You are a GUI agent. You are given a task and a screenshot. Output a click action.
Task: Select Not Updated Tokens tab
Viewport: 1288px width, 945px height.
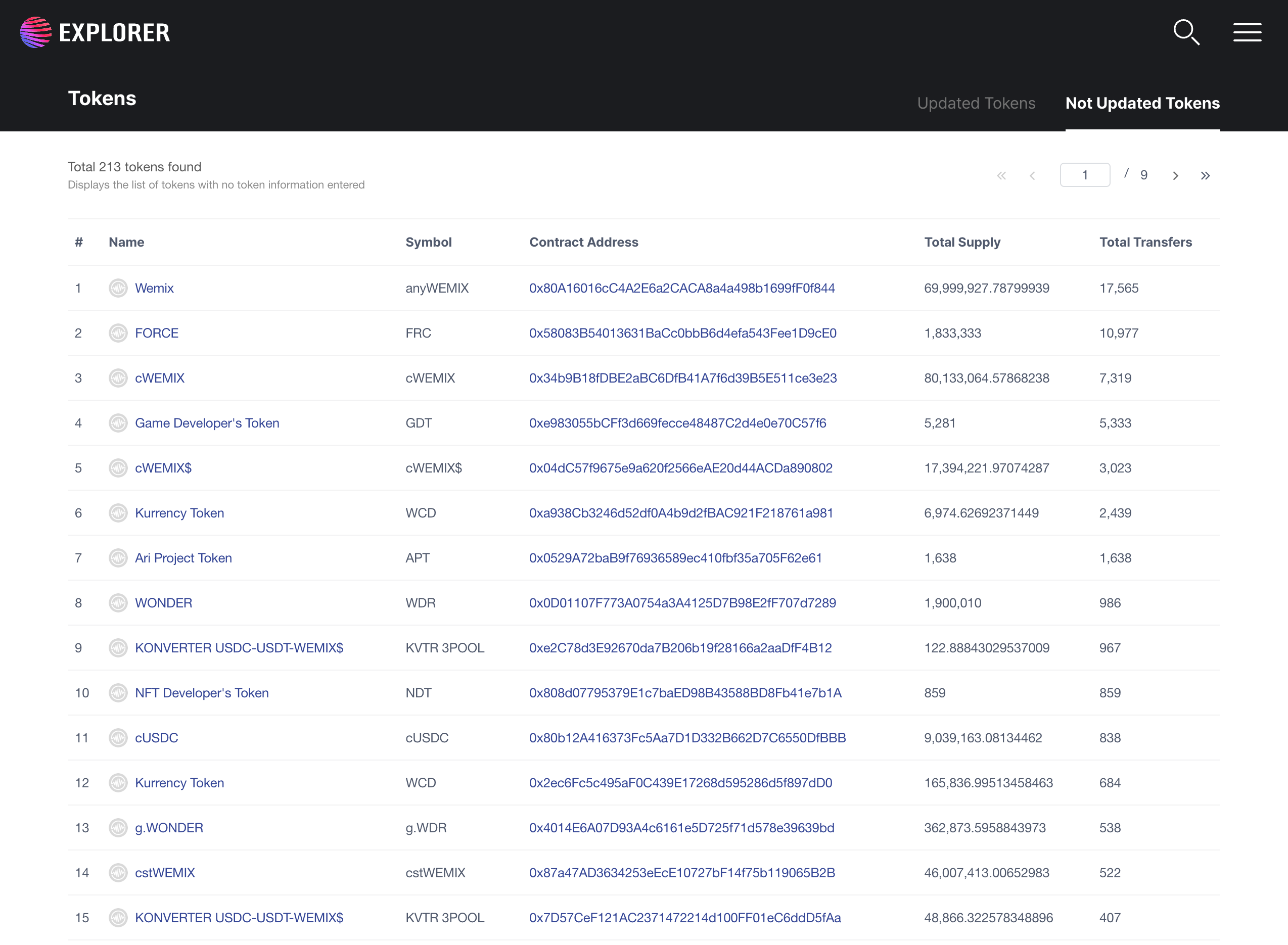pos(1142,103)
